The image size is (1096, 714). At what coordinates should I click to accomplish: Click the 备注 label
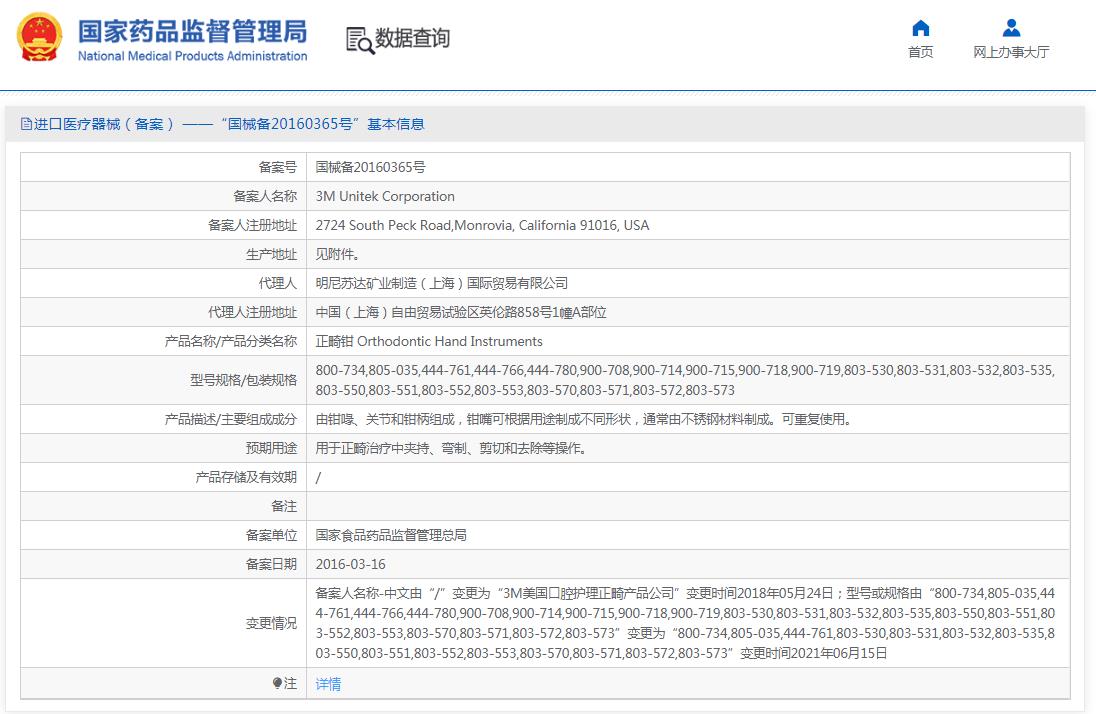(284, 506)
